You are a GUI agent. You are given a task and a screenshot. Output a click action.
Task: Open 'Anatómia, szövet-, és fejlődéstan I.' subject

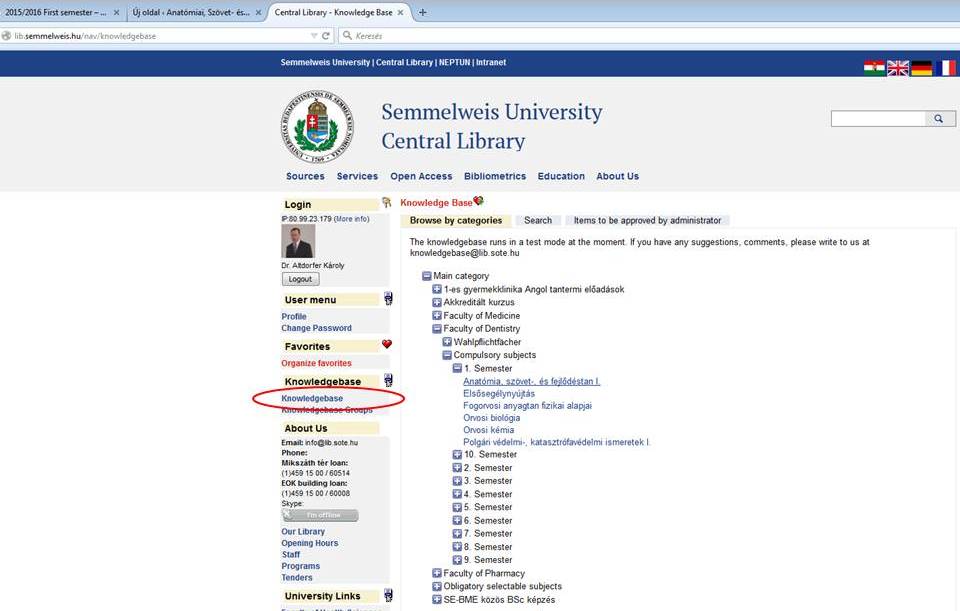(x=531, y=381)
